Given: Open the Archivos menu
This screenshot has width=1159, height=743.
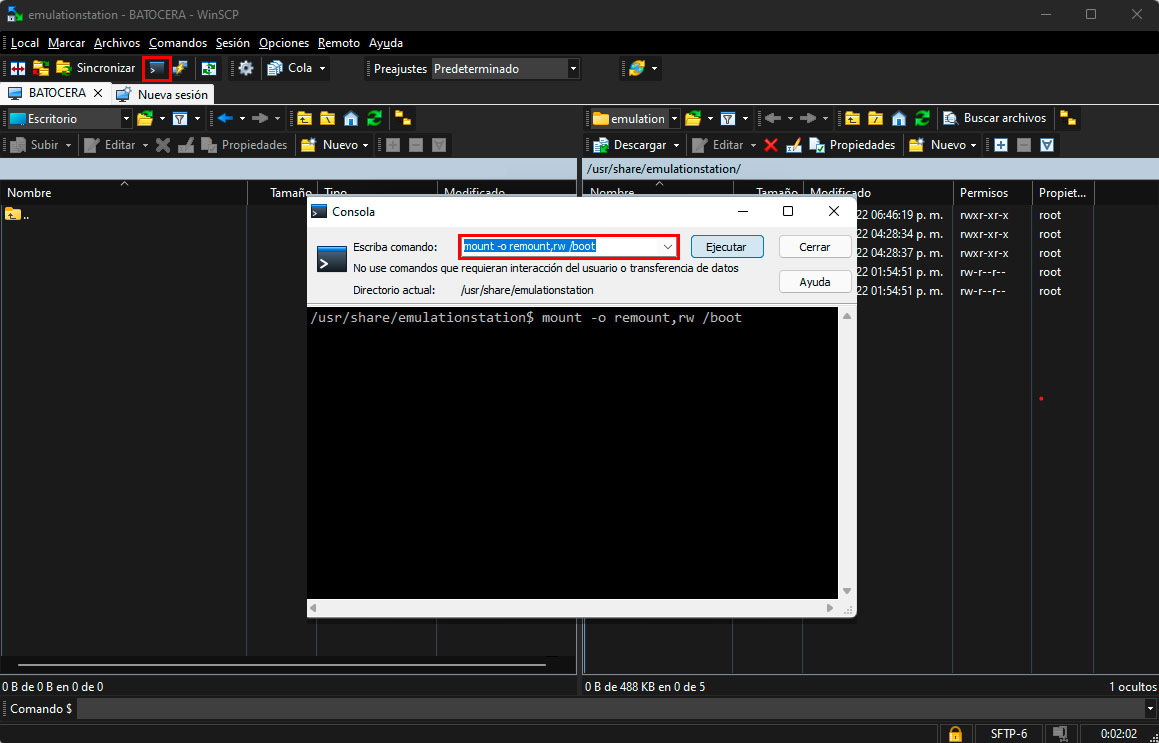Looking at the screenshot, I should pyautogui.click(x=117, y=43).
